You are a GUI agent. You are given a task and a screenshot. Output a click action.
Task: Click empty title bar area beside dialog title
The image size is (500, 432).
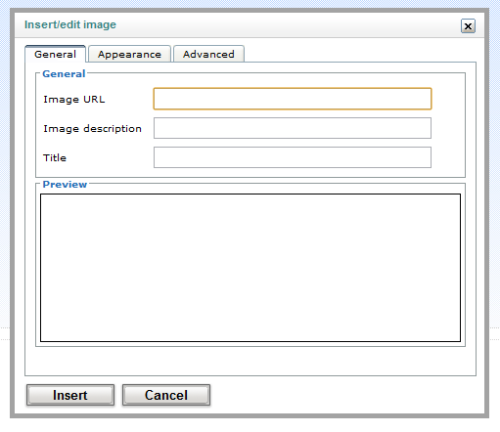coord(287,25)
